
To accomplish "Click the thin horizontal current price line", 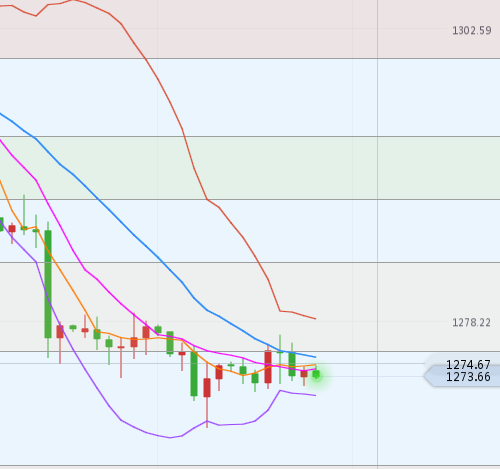I will (373, 376).
